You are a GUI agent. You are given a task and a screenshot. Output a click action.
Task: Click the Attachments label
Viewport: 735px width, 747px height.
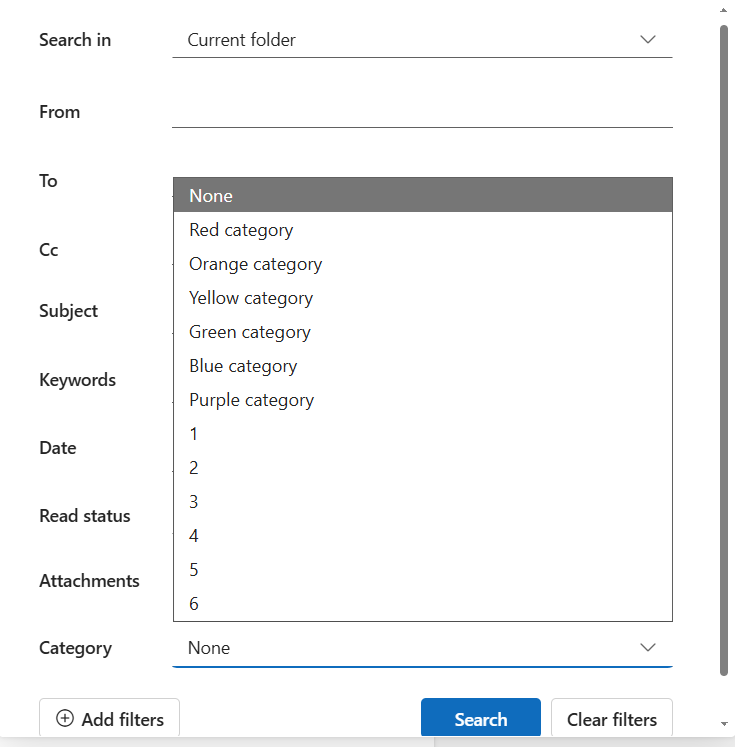(89, 581)
